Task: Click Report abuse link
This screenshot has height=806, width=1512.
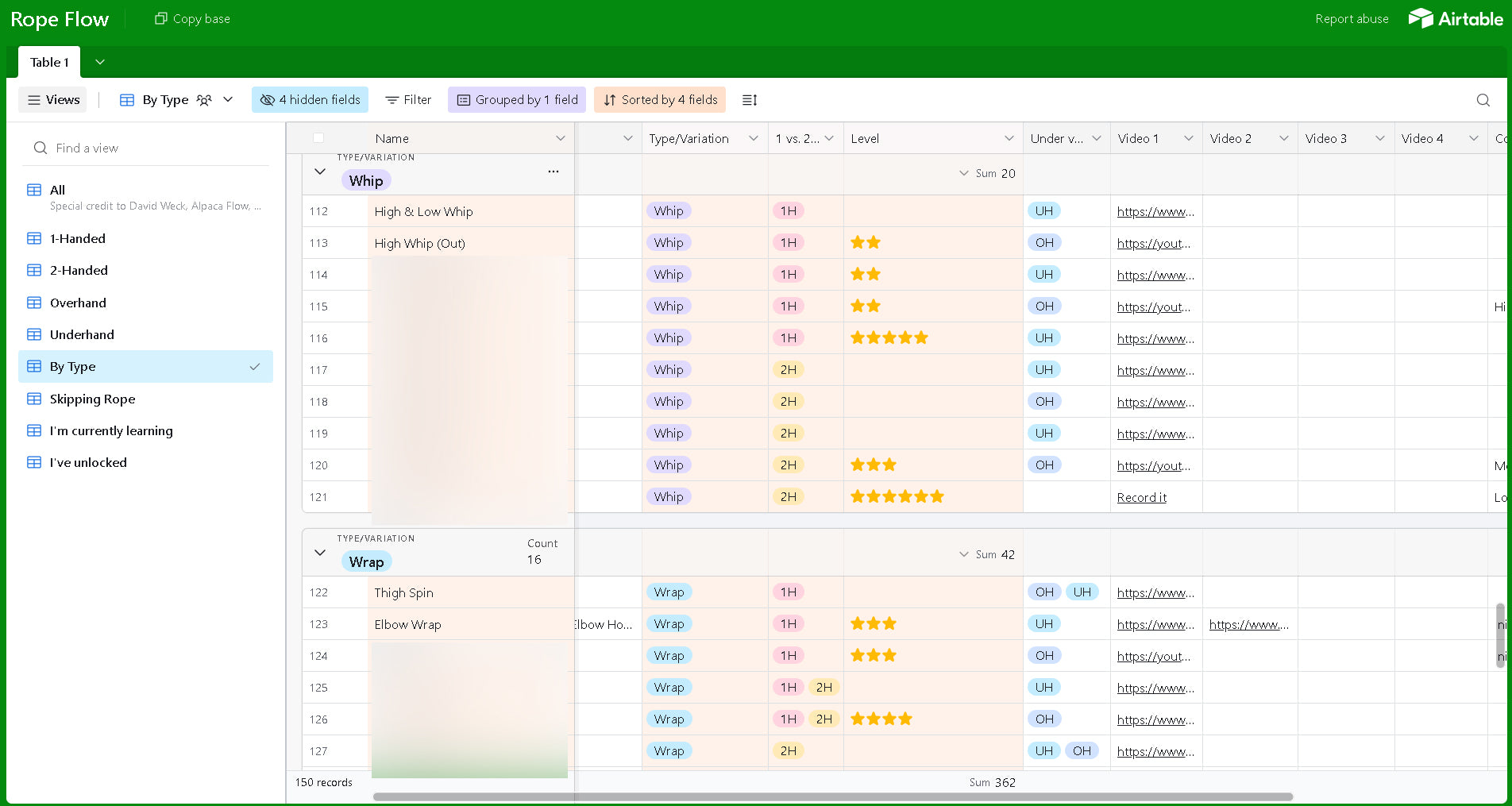Action: coord(1352,18)
